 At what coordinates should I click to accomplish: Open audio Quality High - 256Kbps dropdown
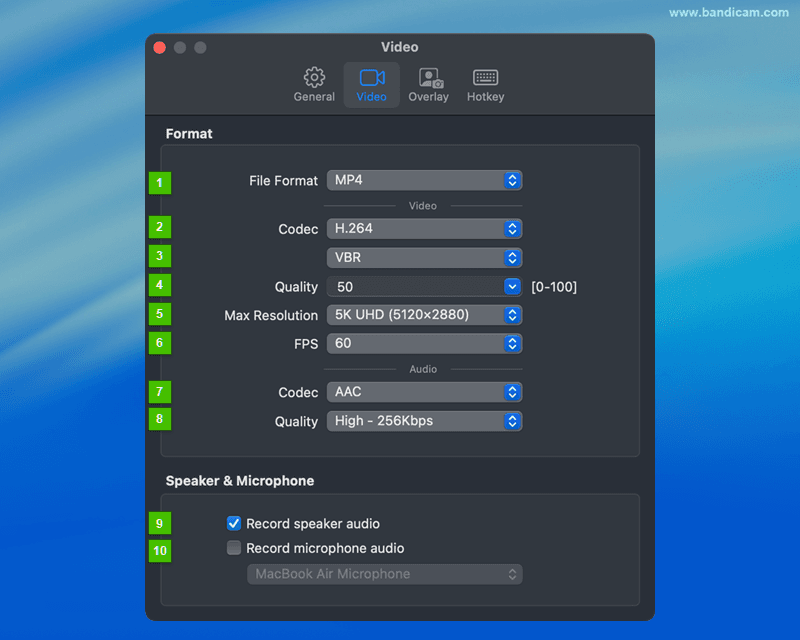424,421
